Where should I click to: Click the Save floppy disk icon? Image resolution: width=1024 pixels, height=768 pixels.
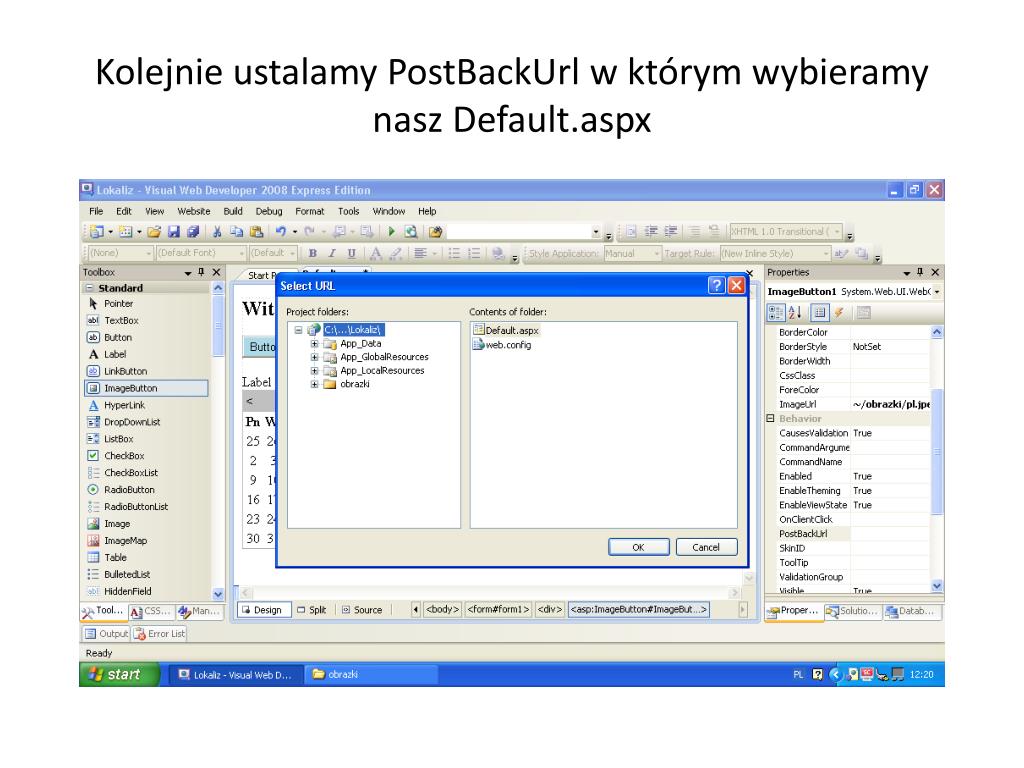click(x=174, y=232)
